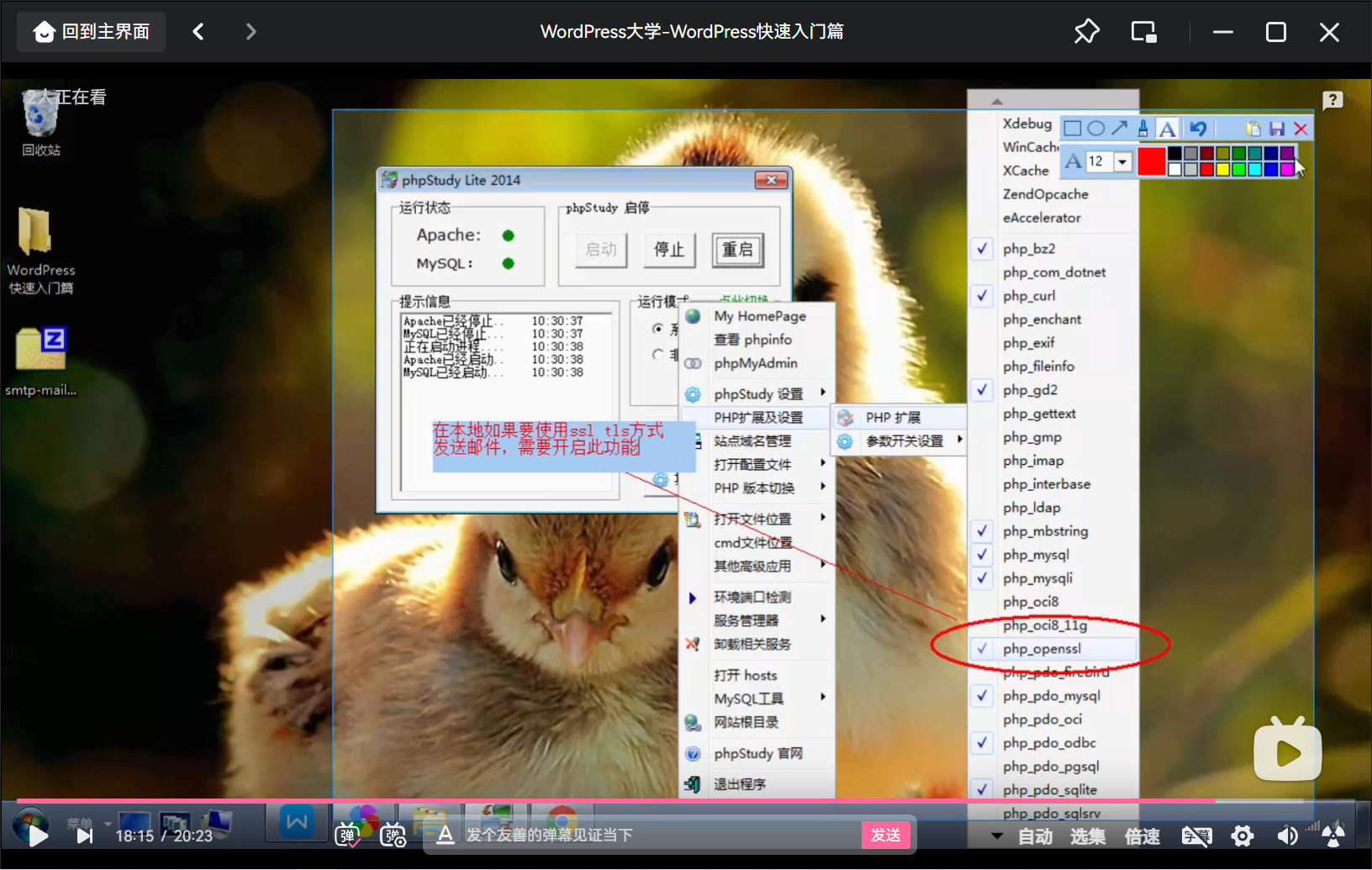
Task: Open the 选集 episode list
Action: [1088, 836]
